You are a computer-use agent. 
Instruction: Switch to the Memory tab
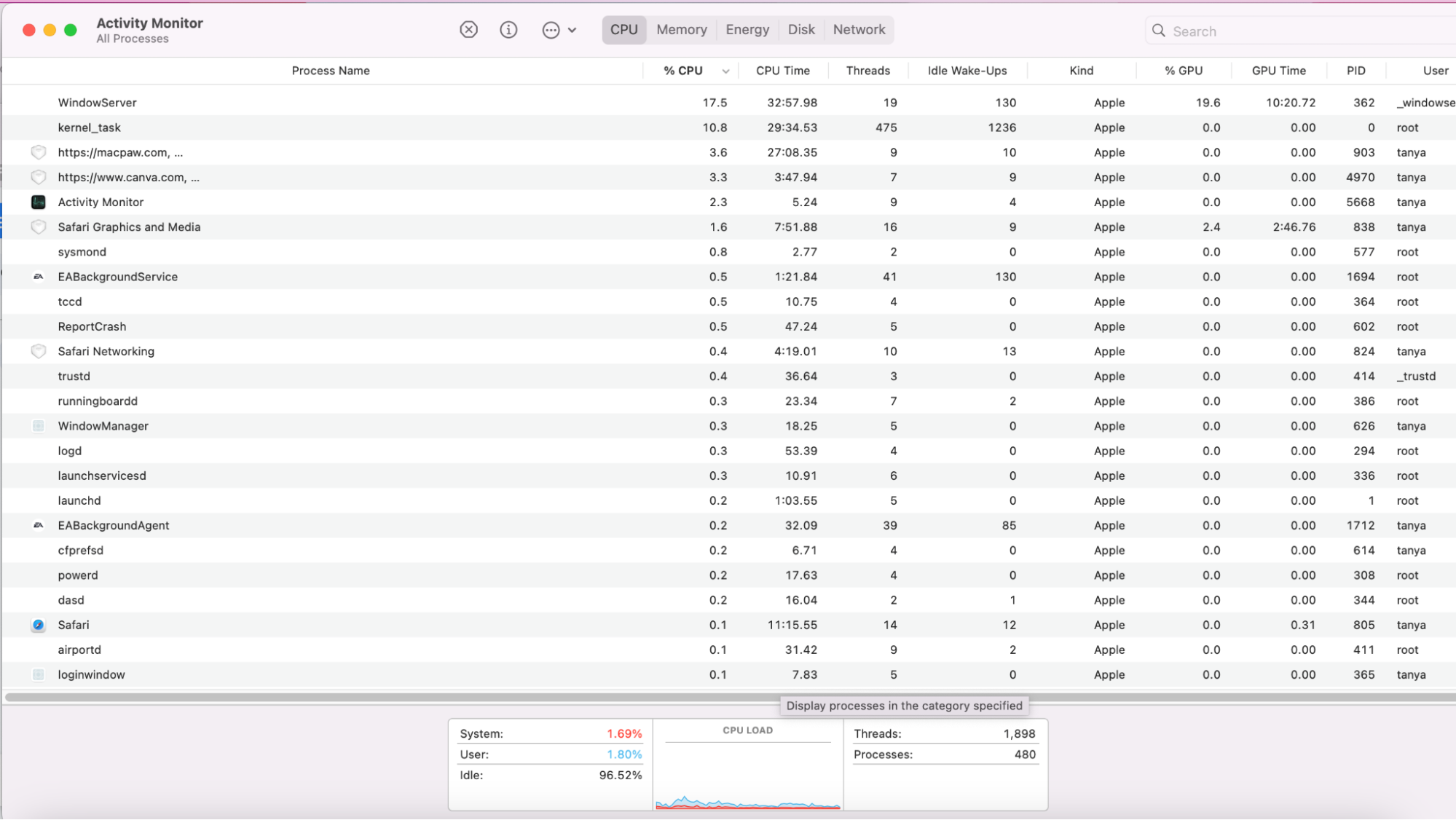[x=681, y=30]
